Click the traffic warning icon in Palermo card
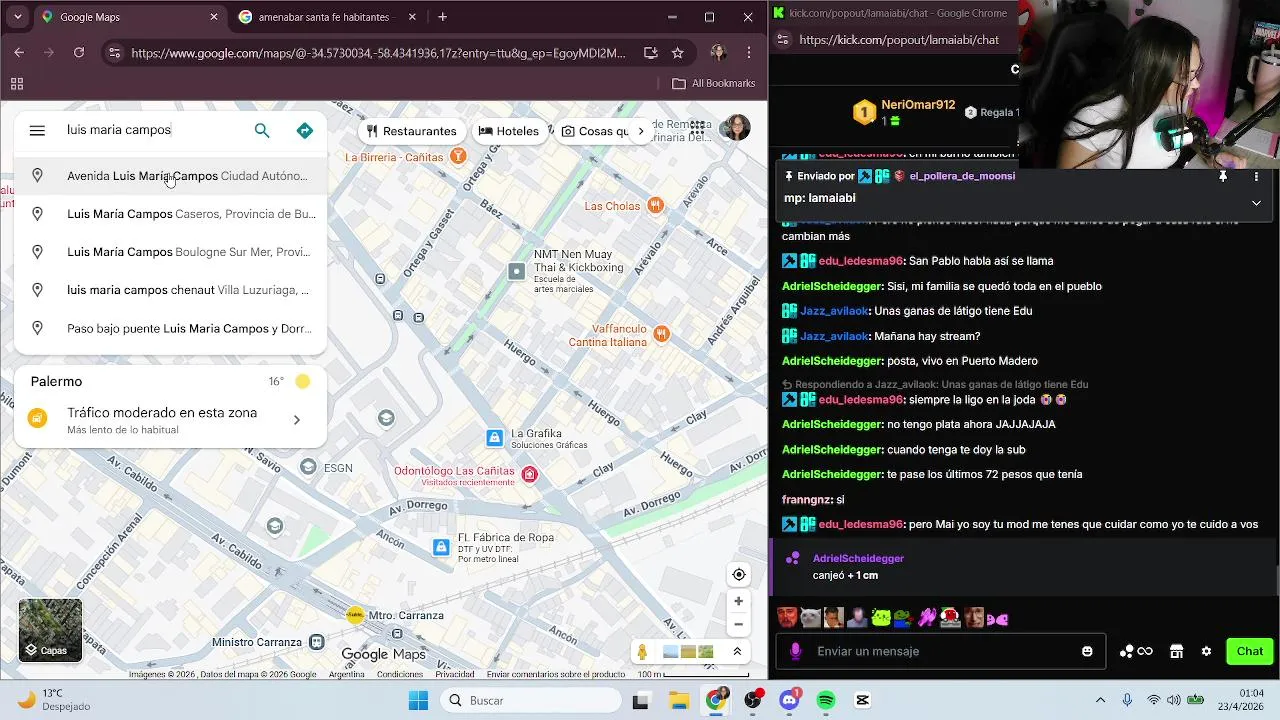 click(x=37, y=419)
